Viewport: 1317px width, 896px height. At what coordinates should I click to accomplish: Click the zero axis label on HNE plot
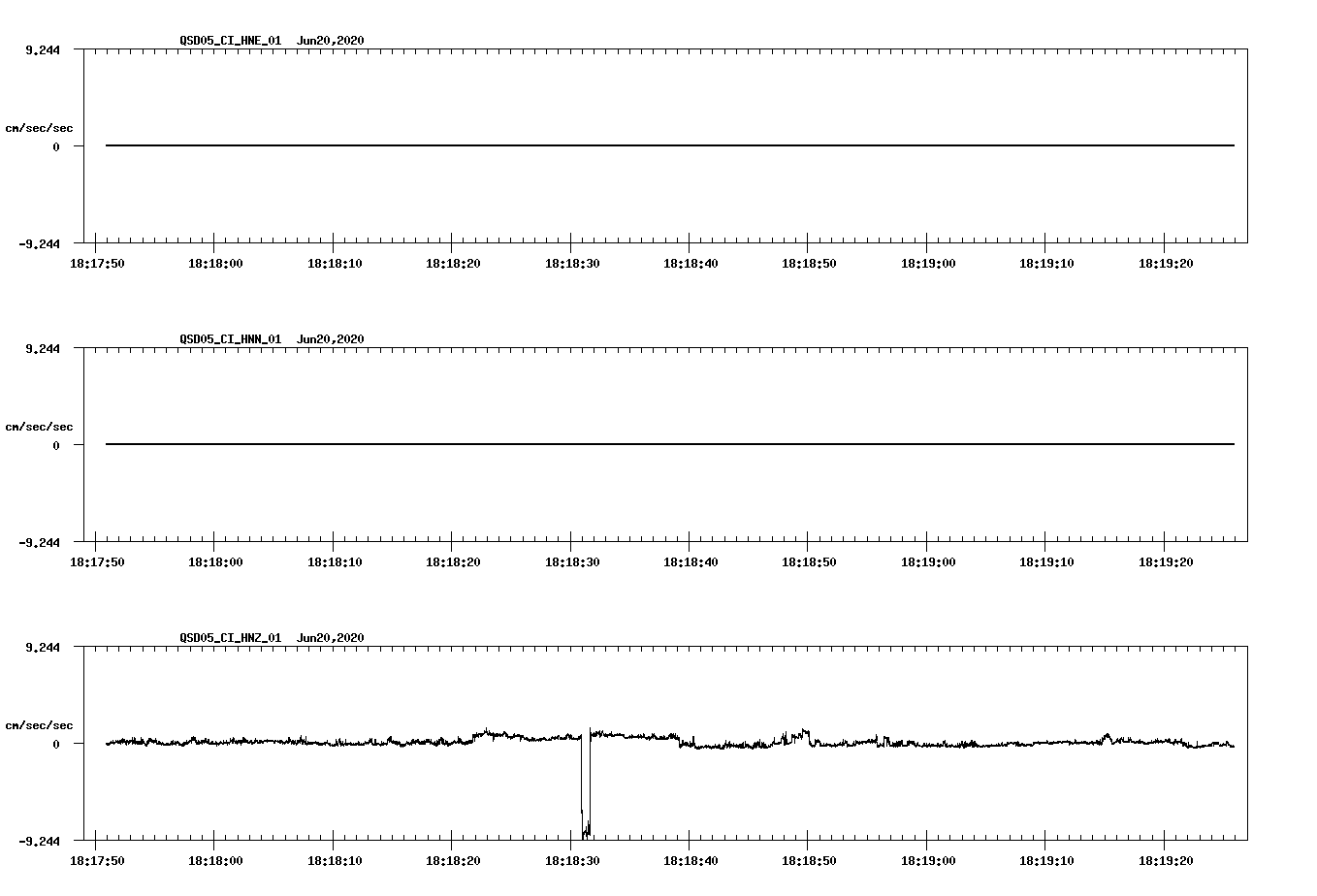click(56, 147)
